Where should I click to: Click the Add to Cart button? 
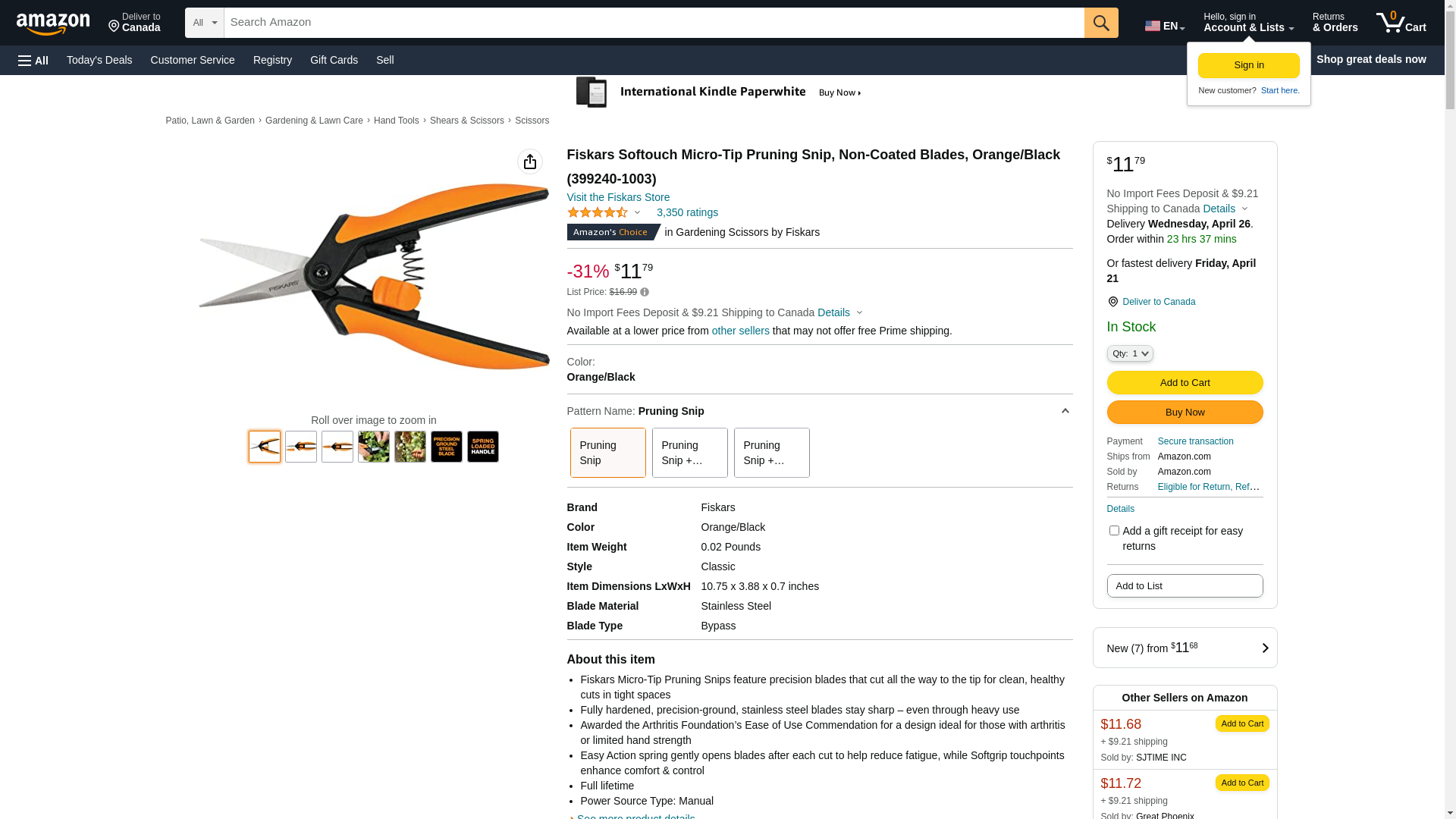coord(1185,382)
